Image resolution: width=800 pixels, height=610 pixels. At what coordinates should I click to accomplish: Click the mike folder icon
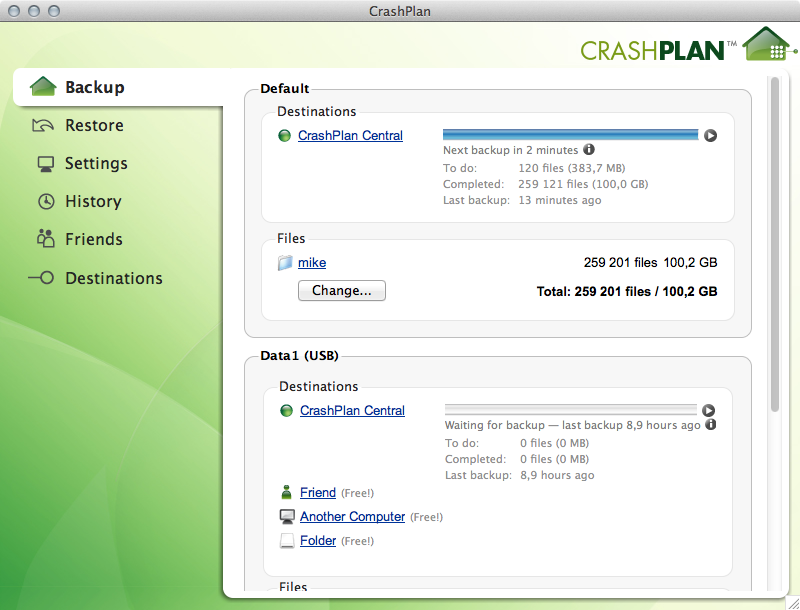(x=285, y=263)
